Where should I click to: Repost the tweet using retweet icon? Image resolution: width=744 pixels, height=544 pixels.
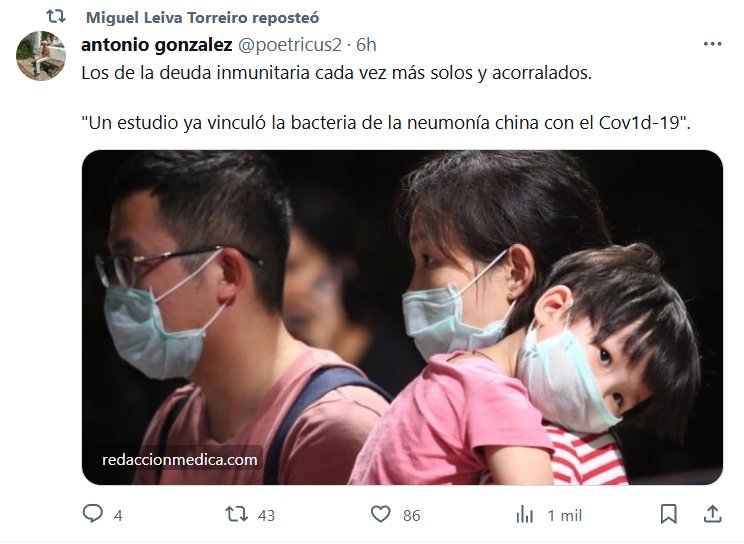click(236, 514)
